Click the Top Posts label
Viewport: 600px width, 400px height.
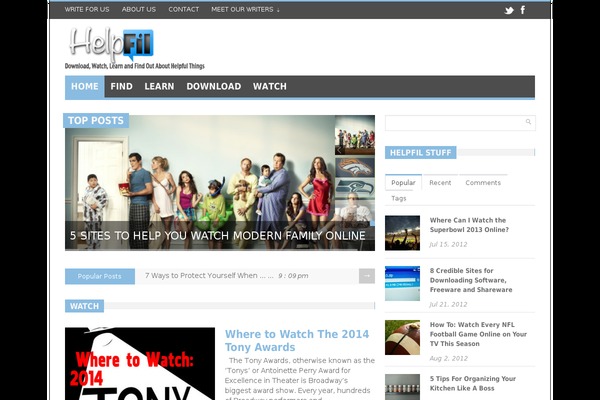[x=96, y=121]
